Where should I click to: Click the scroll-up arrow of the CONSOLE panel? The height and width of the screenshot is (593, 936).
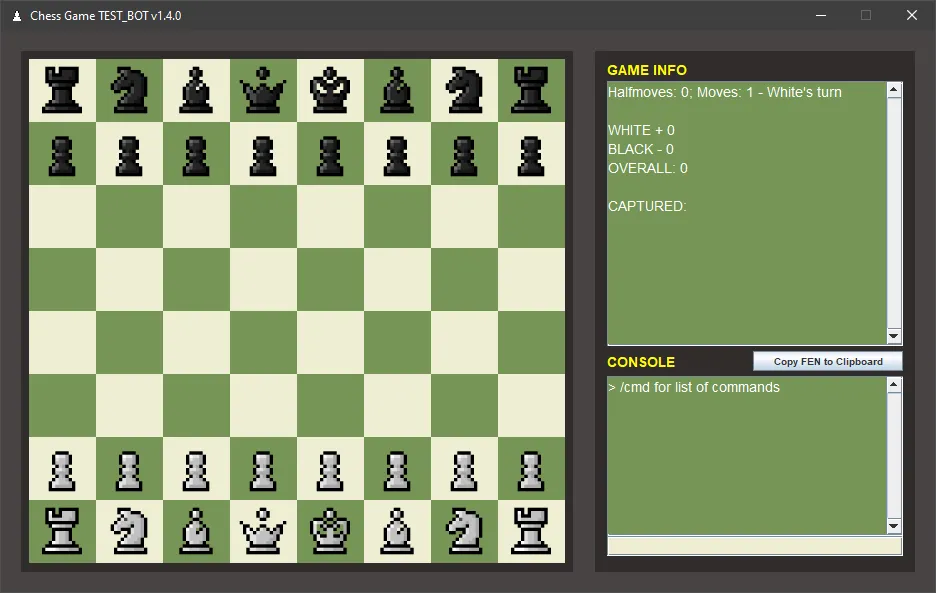point(893,382)
